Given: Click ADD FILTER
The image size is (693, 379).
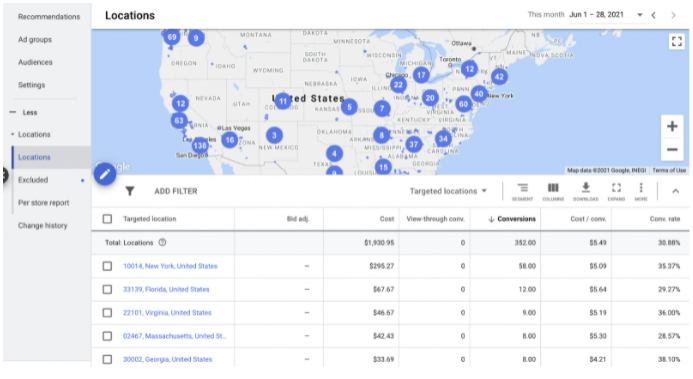Looking at the screenshot, I should 176,191.
